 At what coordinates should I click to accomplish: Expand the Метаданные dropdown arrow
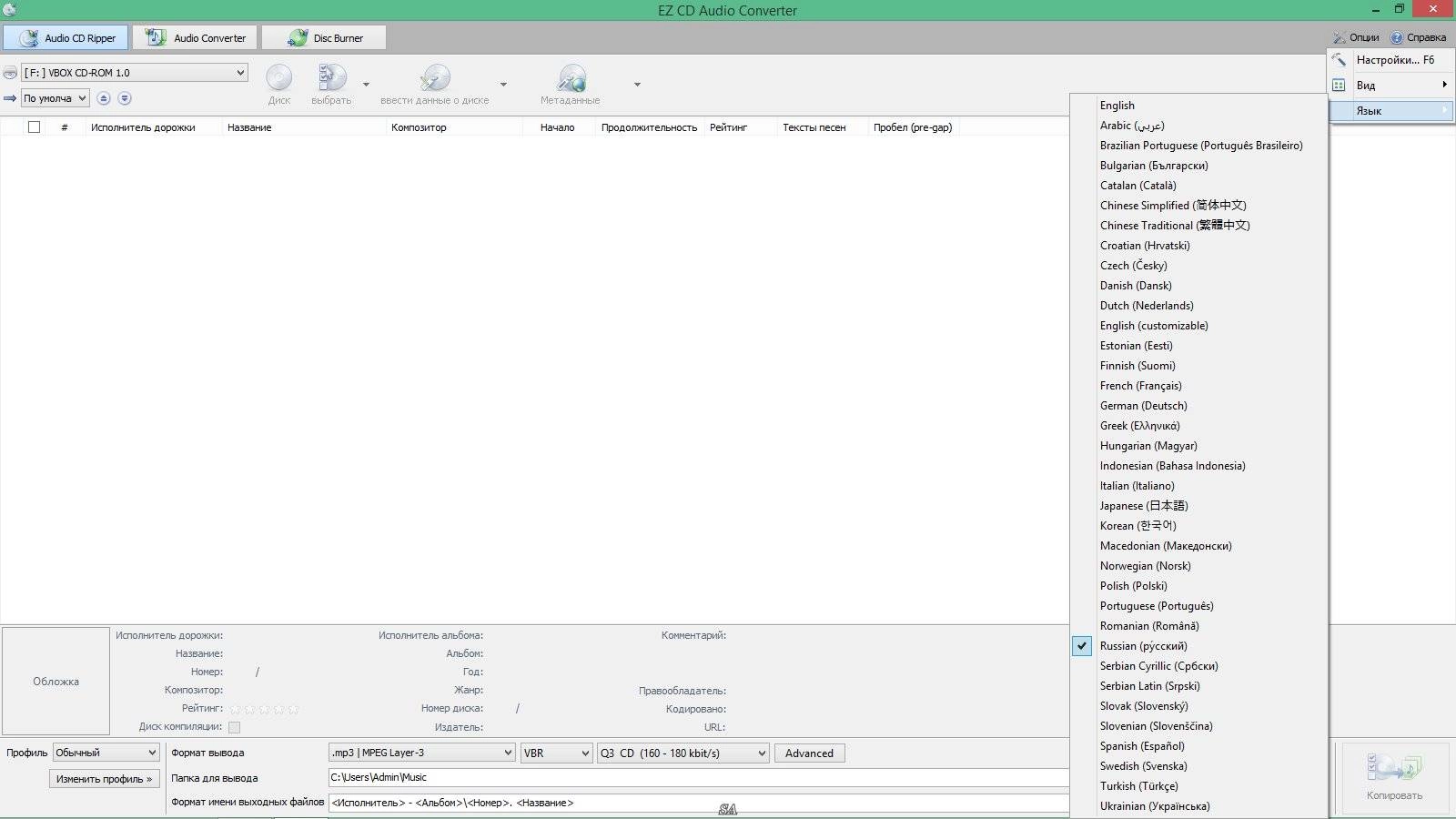pyautogui.click(x=637, y=85)
